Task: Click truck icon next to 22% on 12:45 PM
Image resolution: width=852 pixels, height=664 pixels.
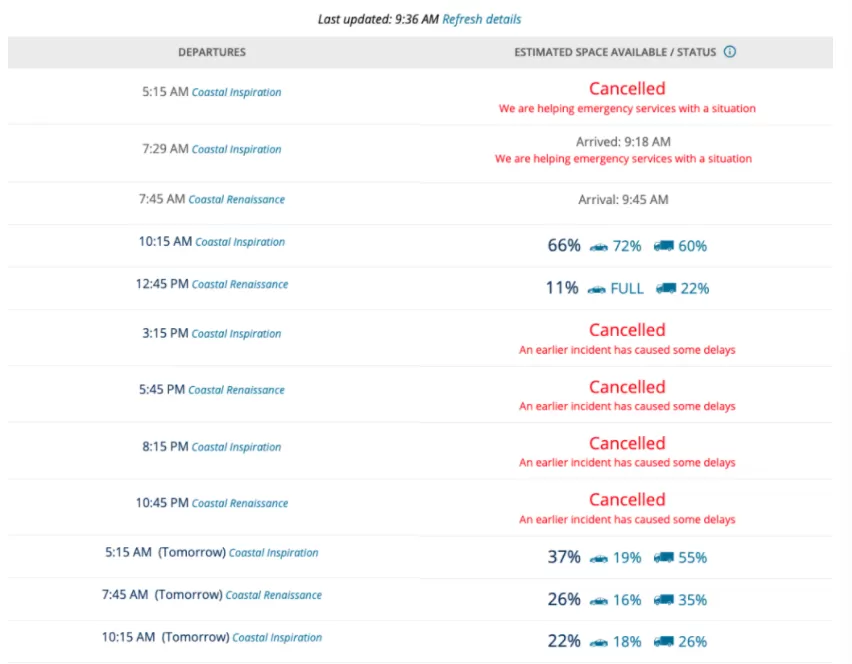Action: coord(666,288)
